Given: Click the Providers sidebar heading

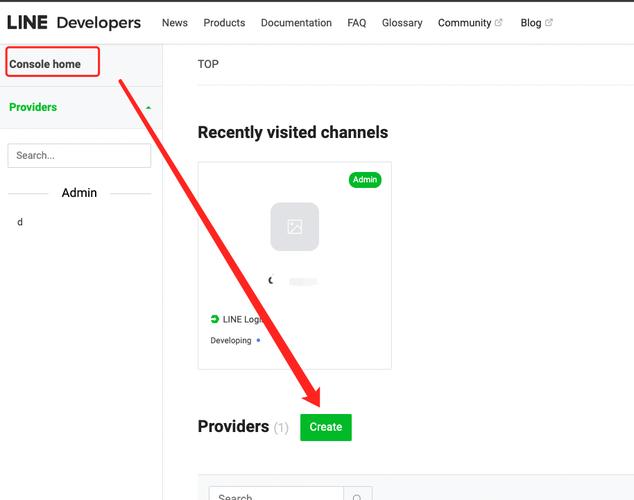Looking at the screenshot, I should click(33, 107).
